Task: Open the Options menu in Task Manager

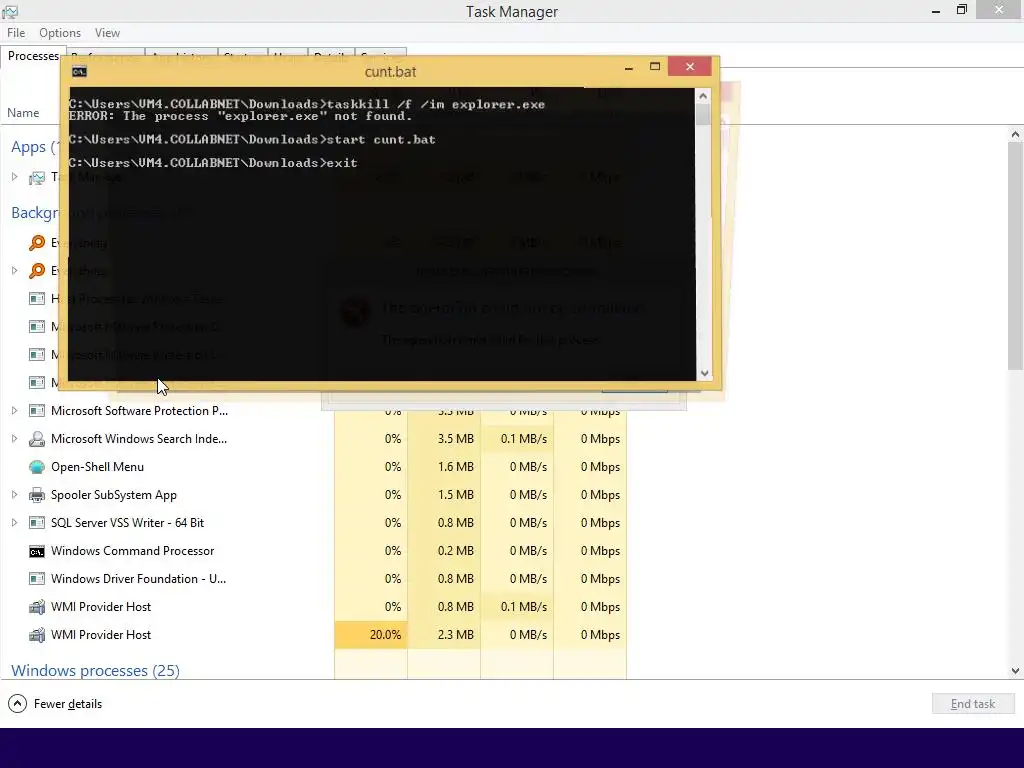Action: point(59,33)
